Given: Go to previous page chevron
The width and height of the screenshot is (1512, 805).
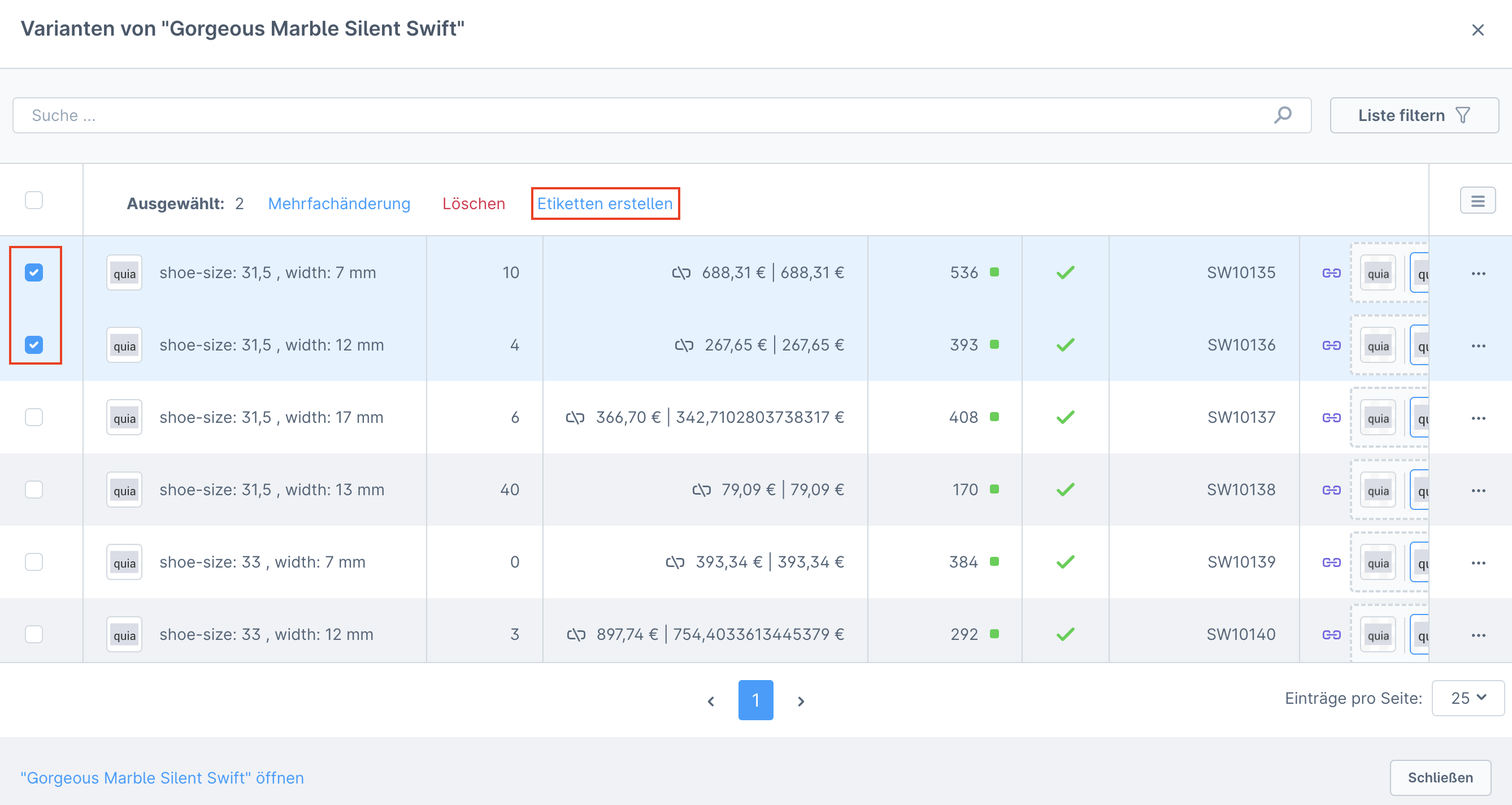Looking at the screenshot, I should pyautogui.click(x=711, y=701).
